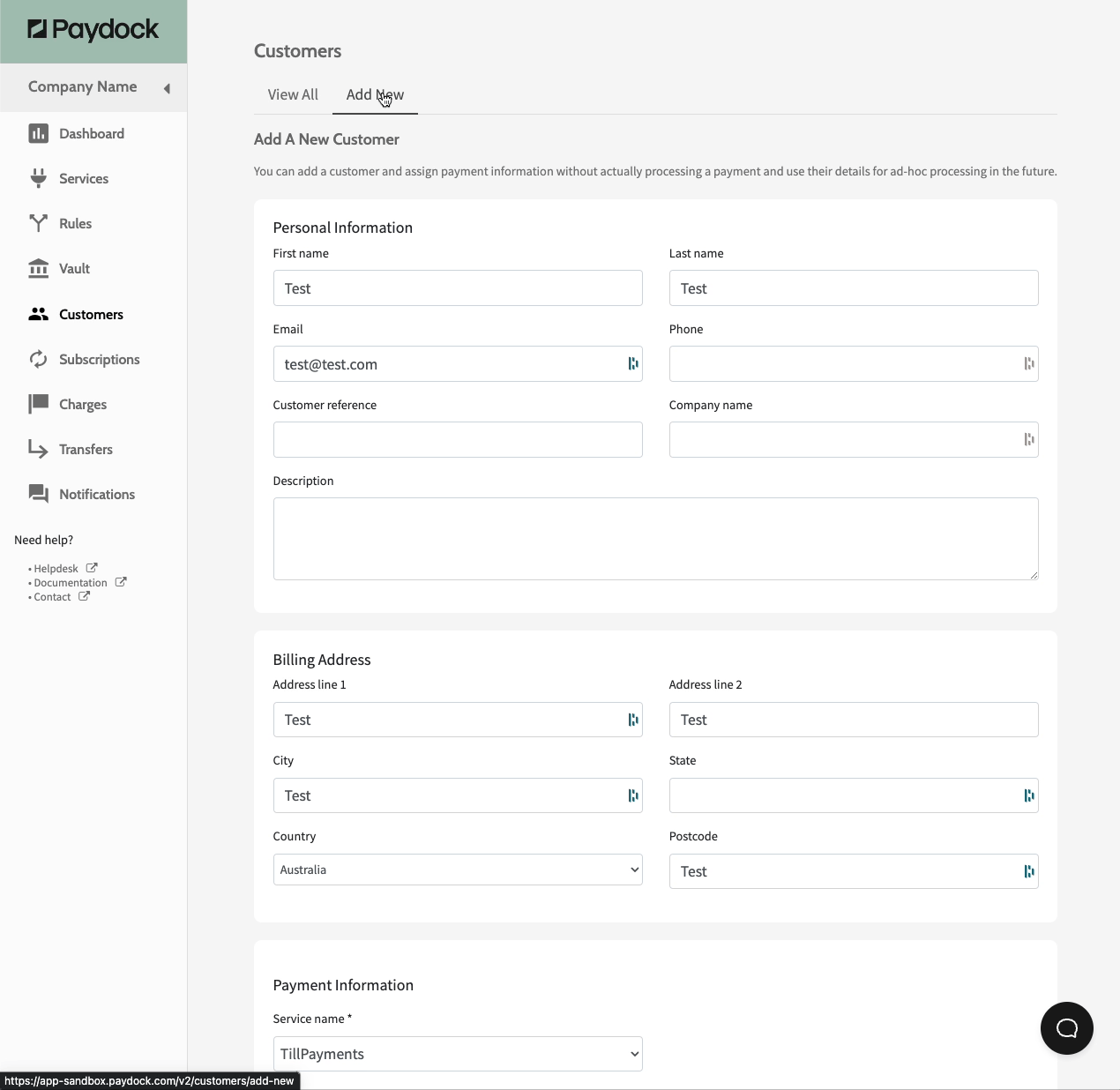Click the Subscriptions refresh icon

pyautogui.click(x=38, y=359)
